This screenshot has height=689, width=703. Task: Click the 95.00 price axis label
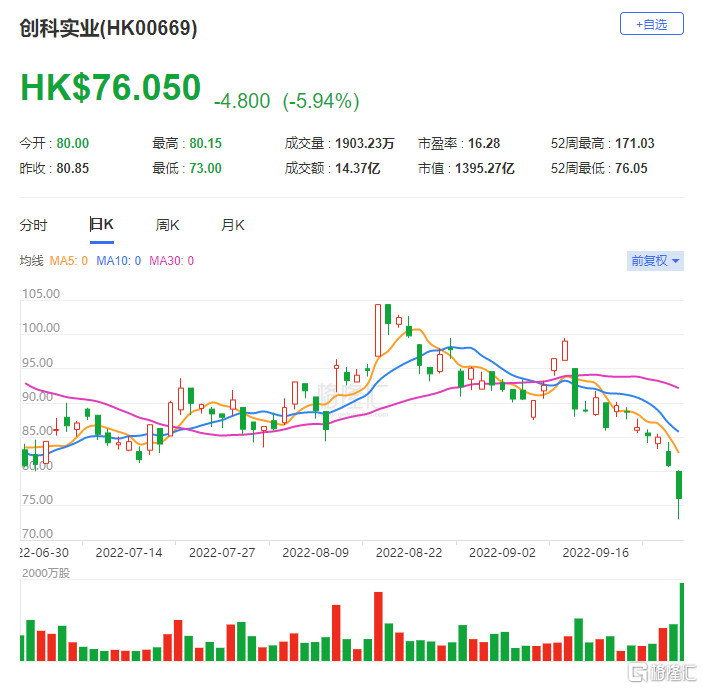point(37,363)
